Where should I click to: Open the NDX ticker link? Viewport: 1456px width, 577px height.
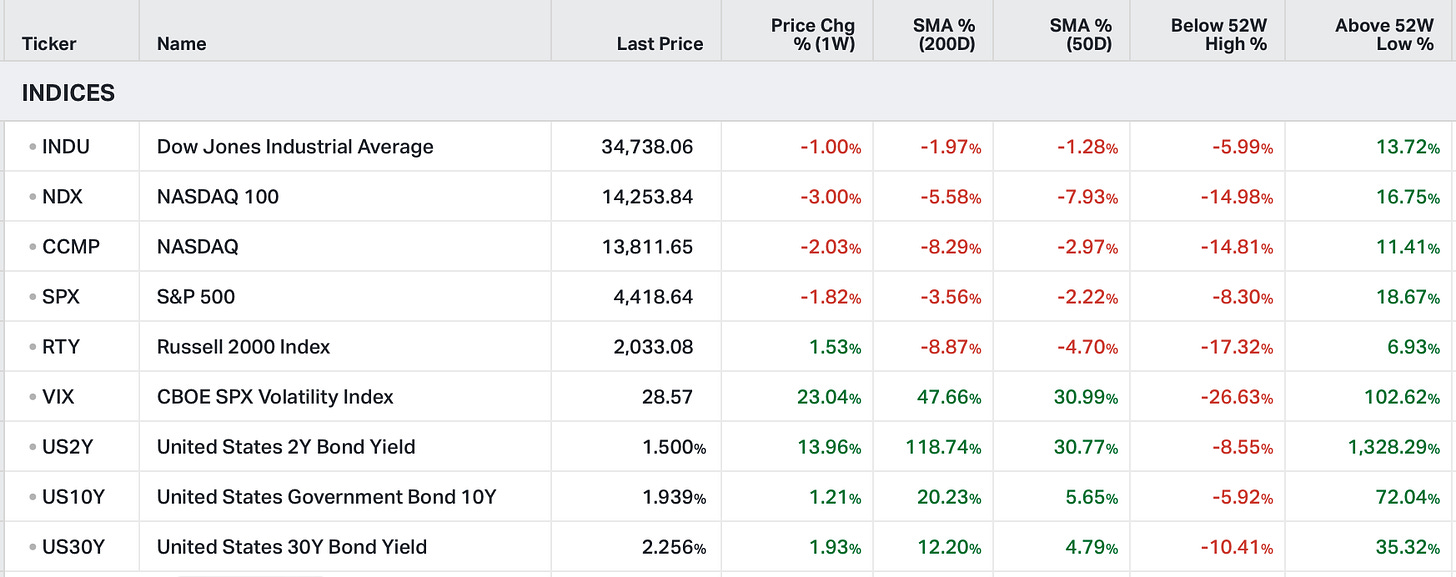point(62,197)
